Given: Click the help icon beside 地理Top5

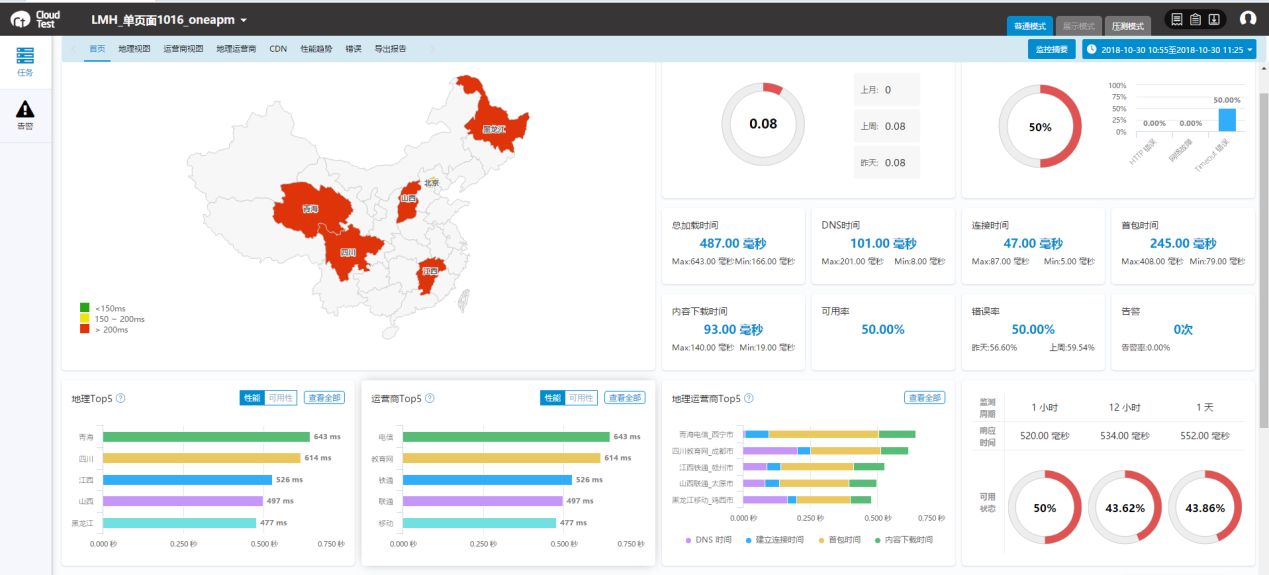Looking at the screenshot, I should pyautogui.click(x=121, y=398).
